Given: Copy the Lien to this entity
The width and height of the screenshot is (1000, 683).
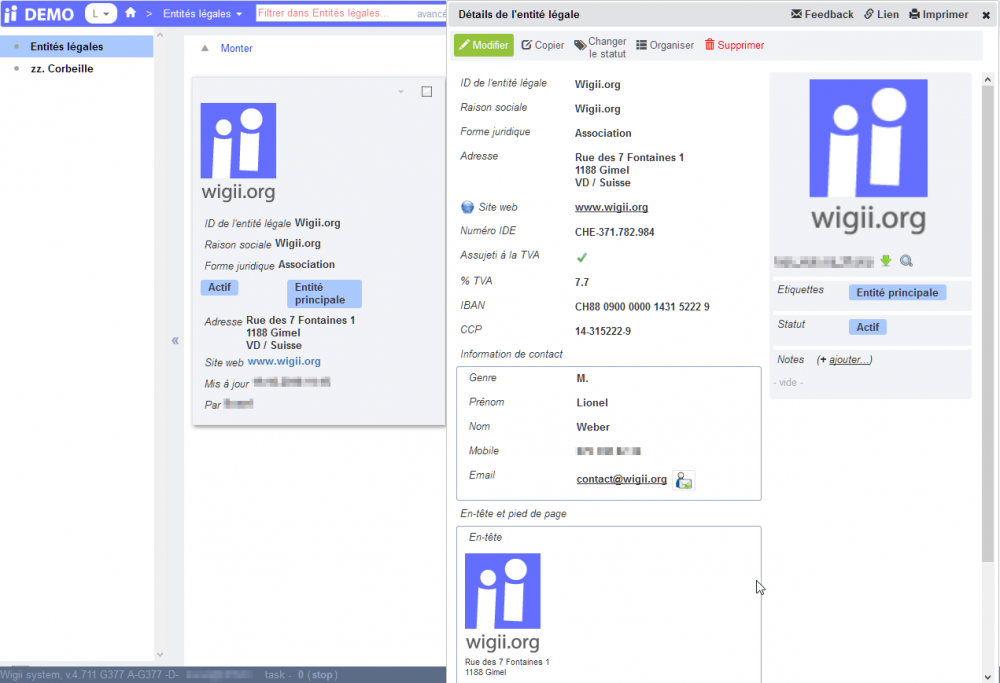Looking at the screenshot, I should click(881, 14).
